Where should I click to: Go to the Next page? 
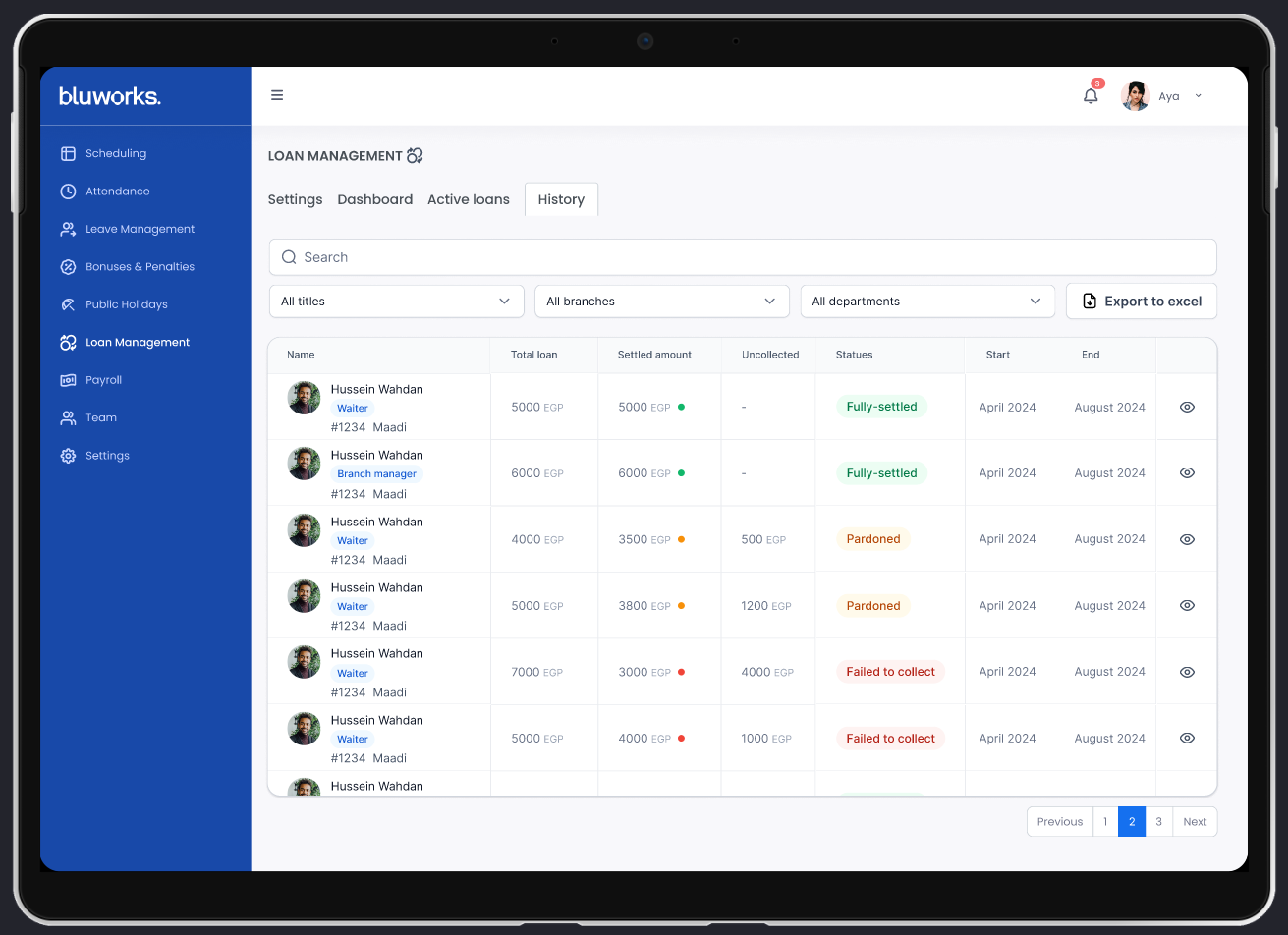(1195, 822)
